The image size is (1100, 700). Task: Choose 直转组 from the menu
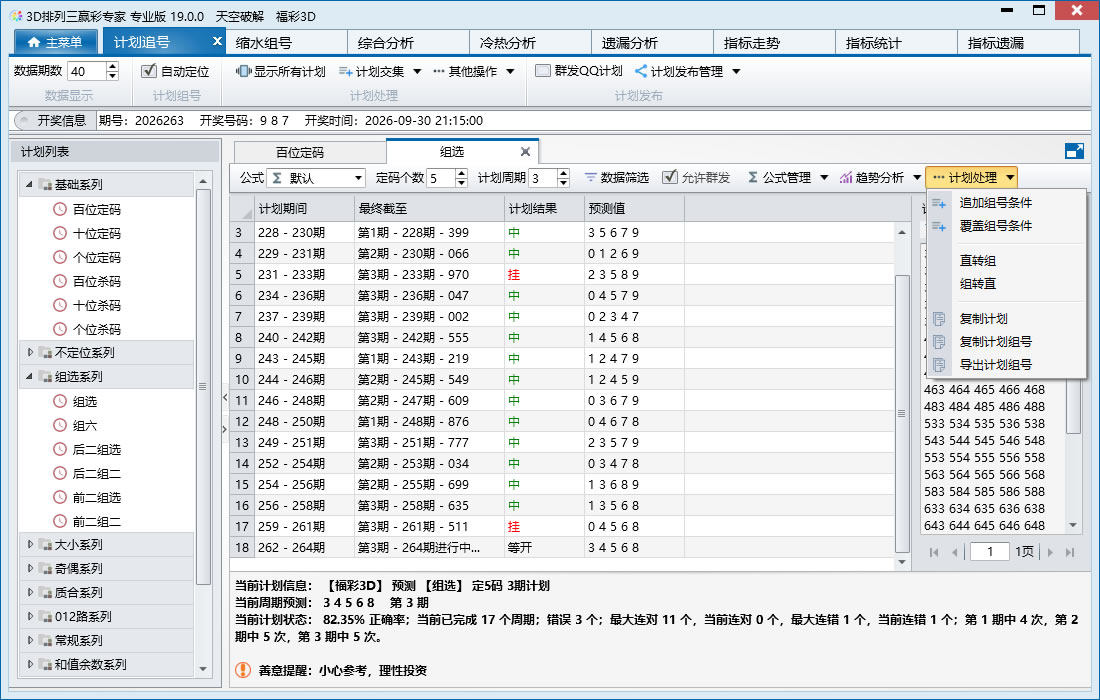pyautogui.click(x=977, y=260)
